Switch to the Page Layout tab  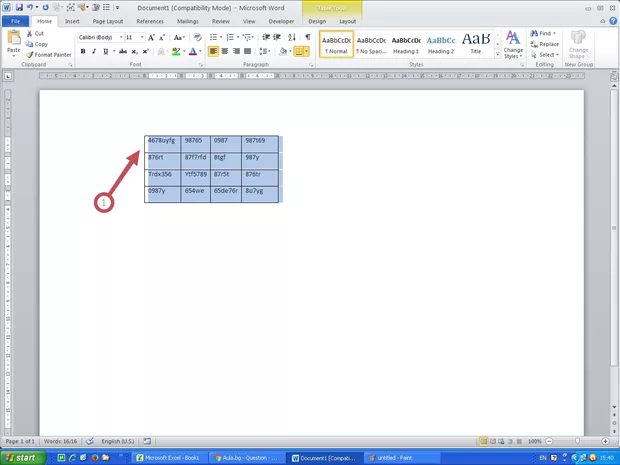(x=108, y=20)
